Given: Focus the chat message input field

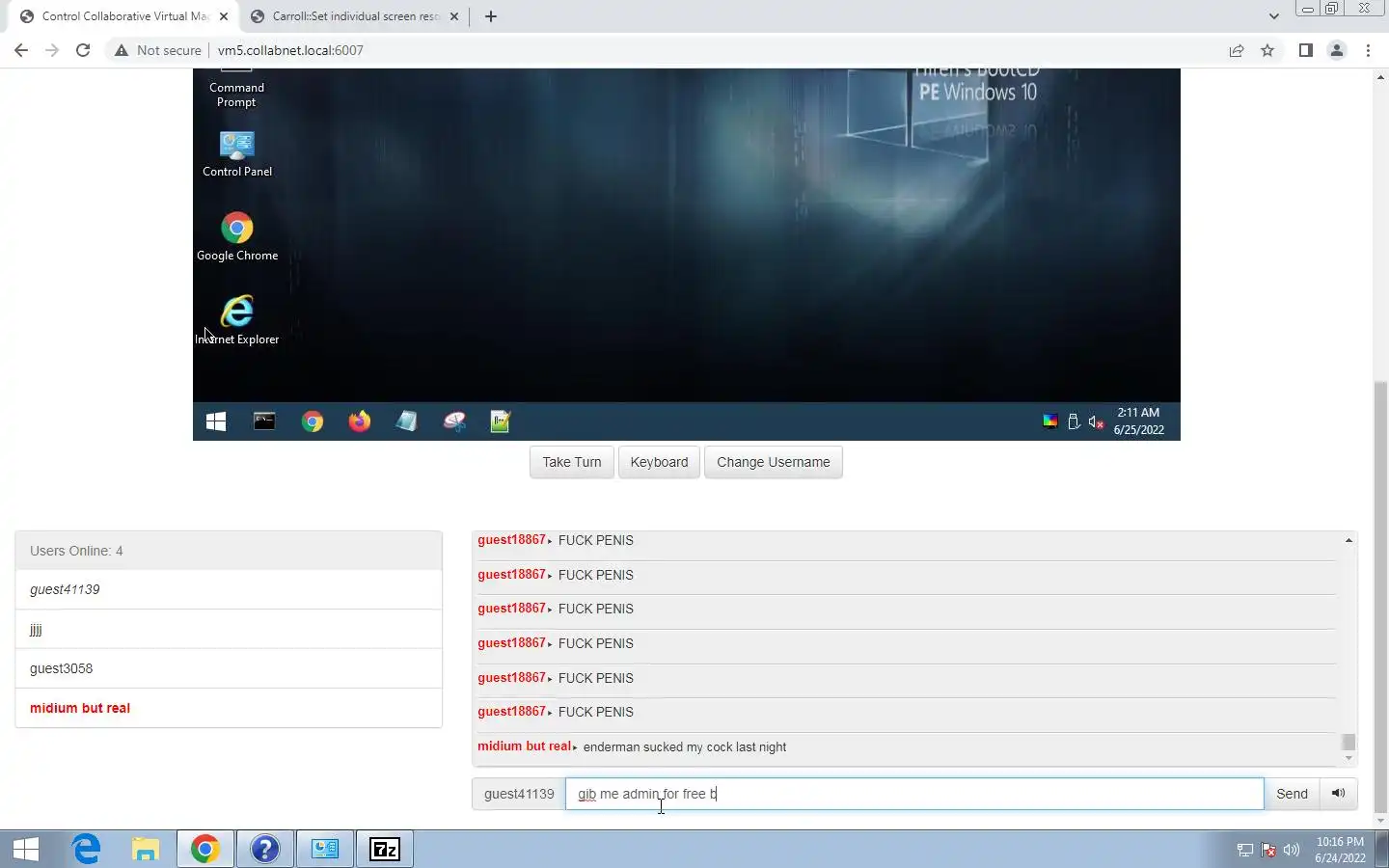Looking at the screenshot, I should click(914, 794).
